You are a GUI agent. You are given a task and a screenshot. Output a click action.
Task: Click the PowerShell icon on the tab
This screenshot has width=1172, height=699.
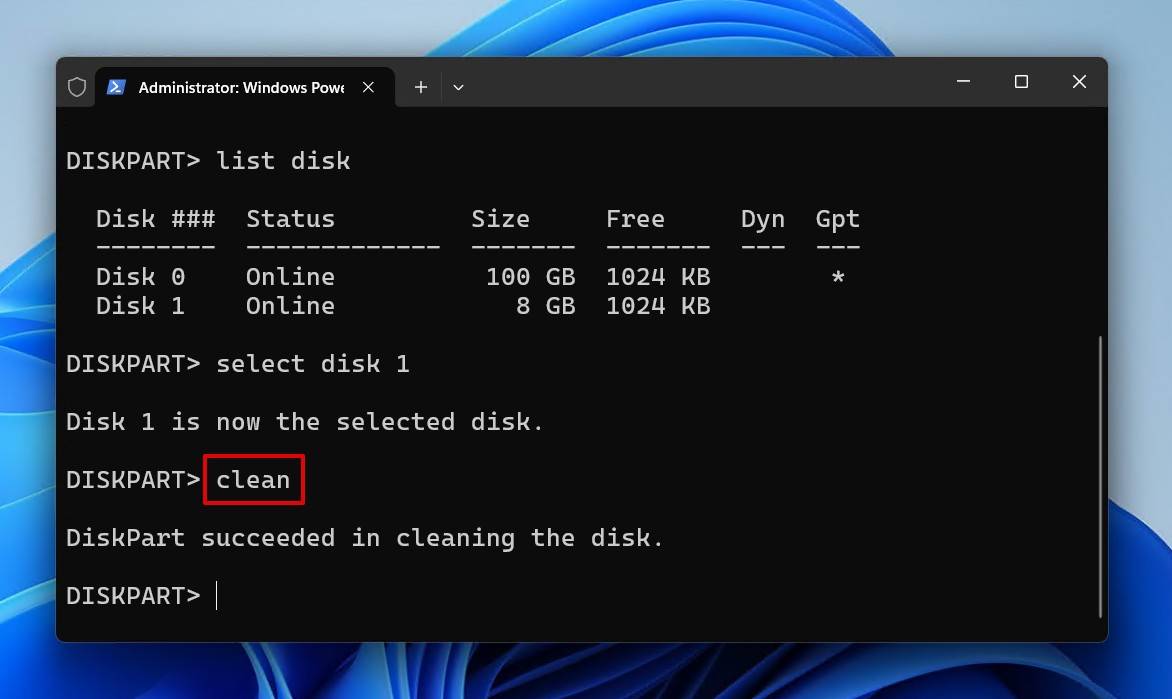coord(118,88)
